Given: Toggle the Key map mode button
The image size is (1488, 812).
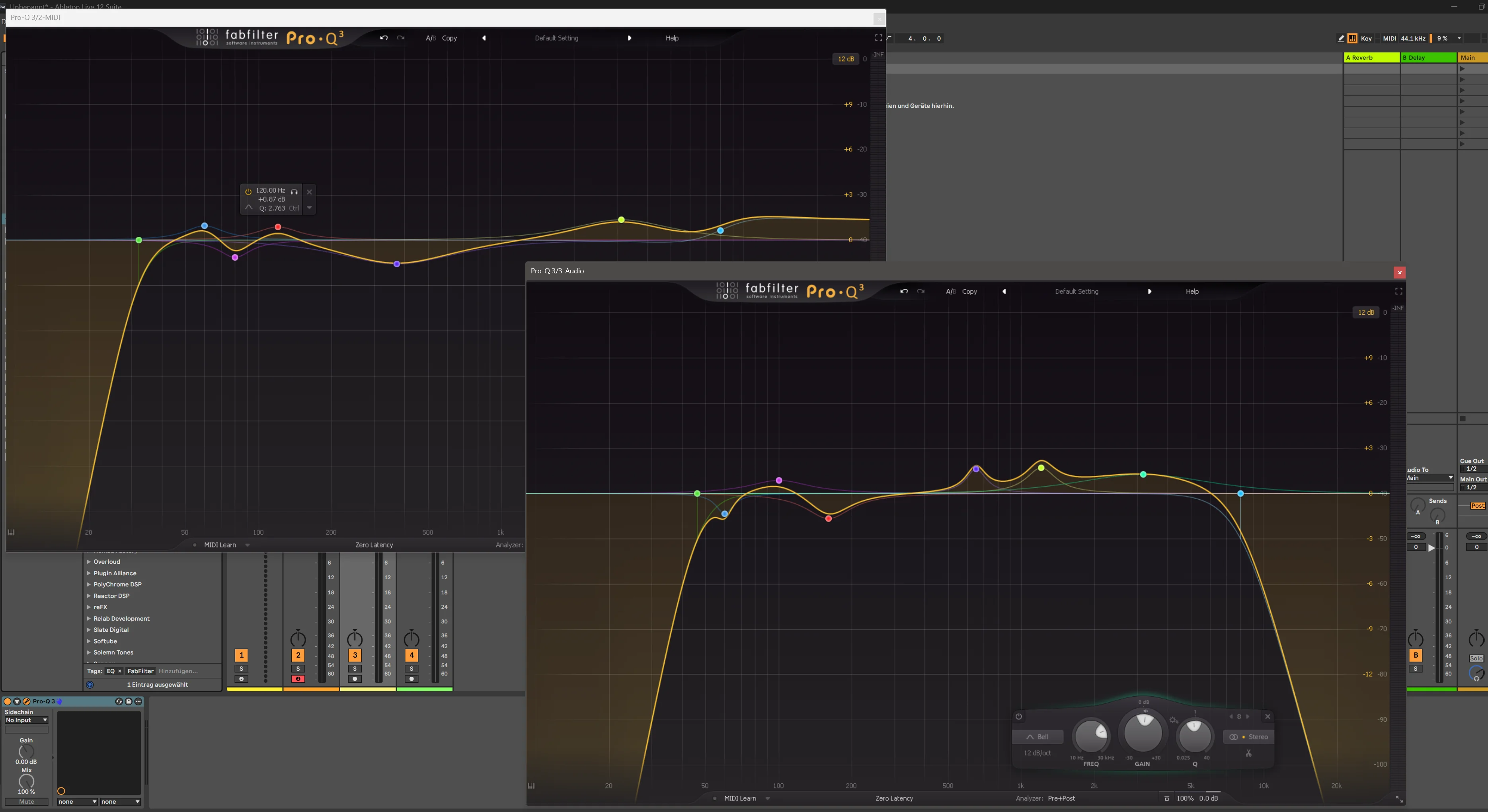Looking at the screenshot, I should [x=1366, y=38].
